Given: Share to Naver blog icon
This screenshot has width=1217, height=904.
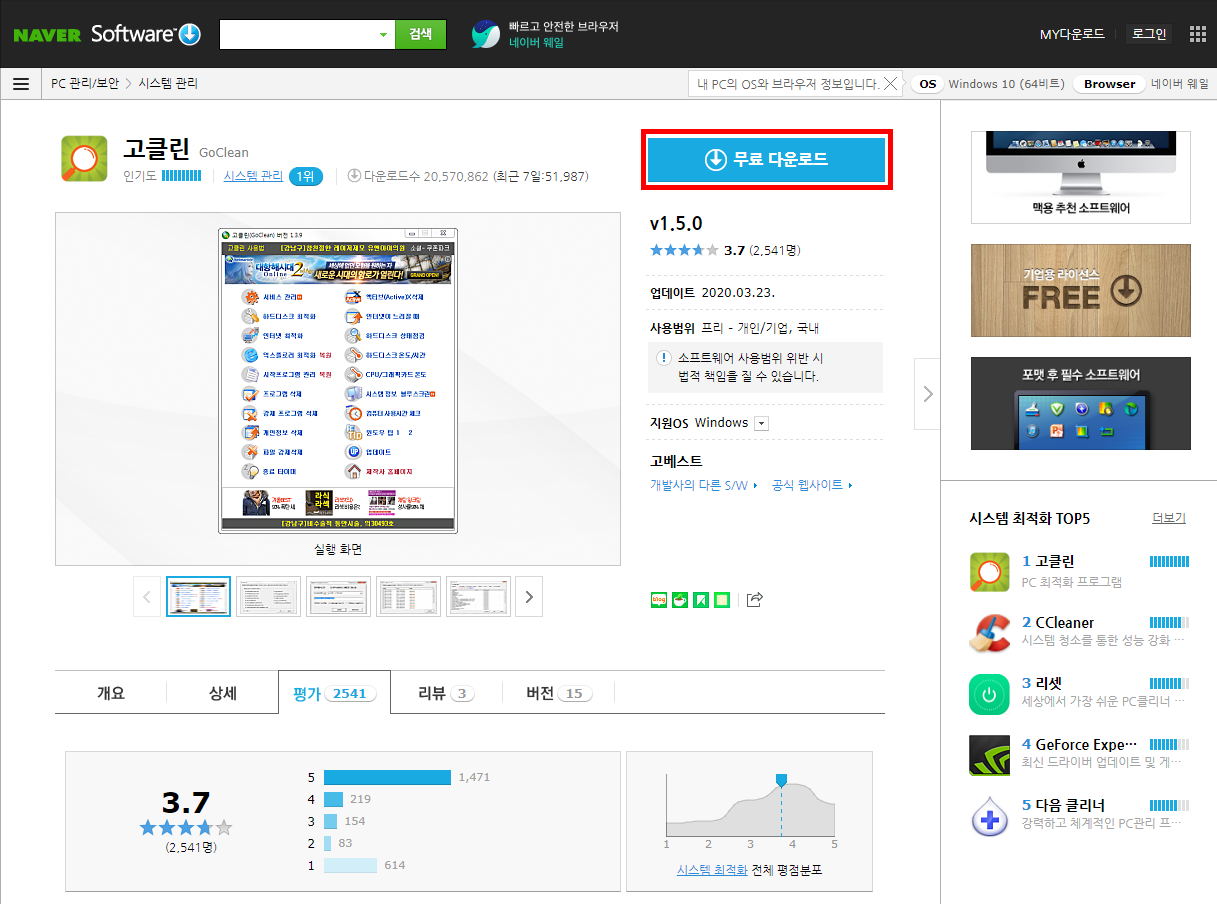Looking at the screenshot, I should (x=659, y=600).
